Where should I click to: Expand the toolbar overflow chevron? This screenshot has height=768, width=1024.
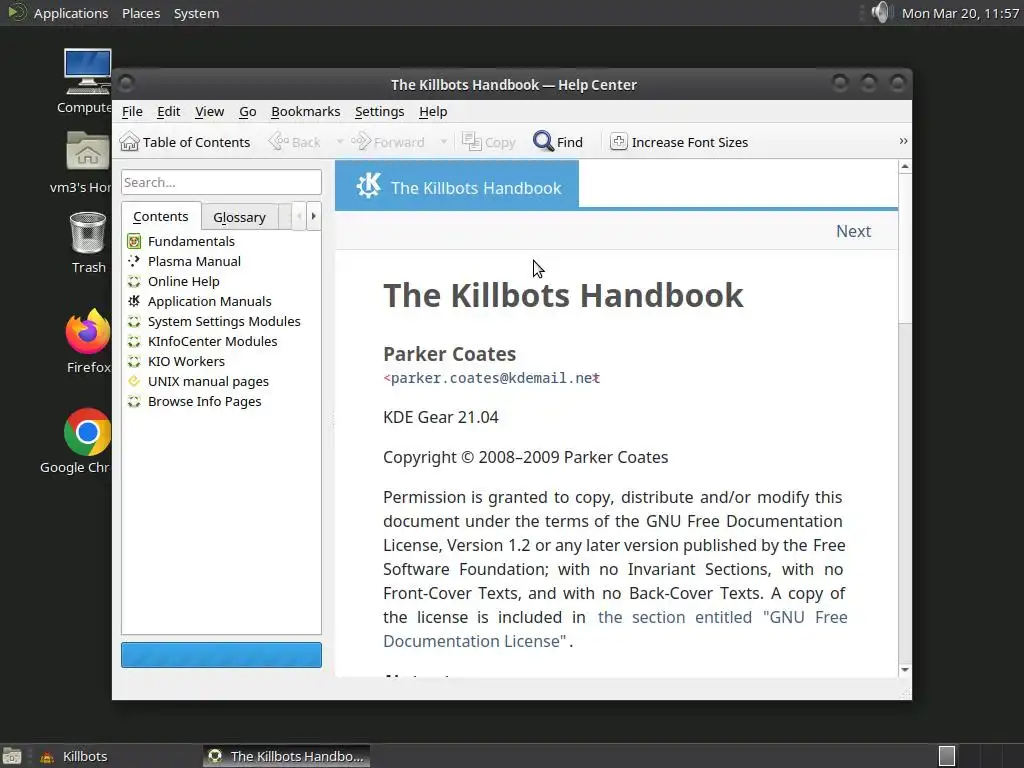point(903,141)
